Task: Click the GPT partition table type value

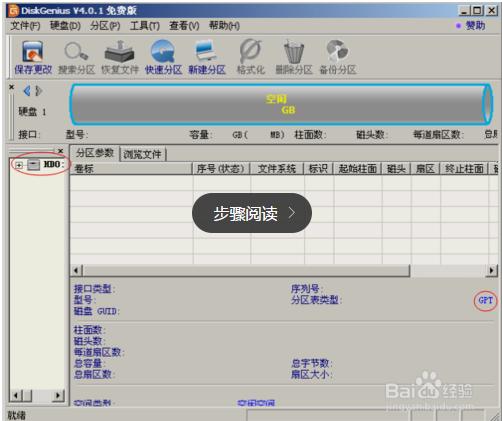Action: (485, 300)
